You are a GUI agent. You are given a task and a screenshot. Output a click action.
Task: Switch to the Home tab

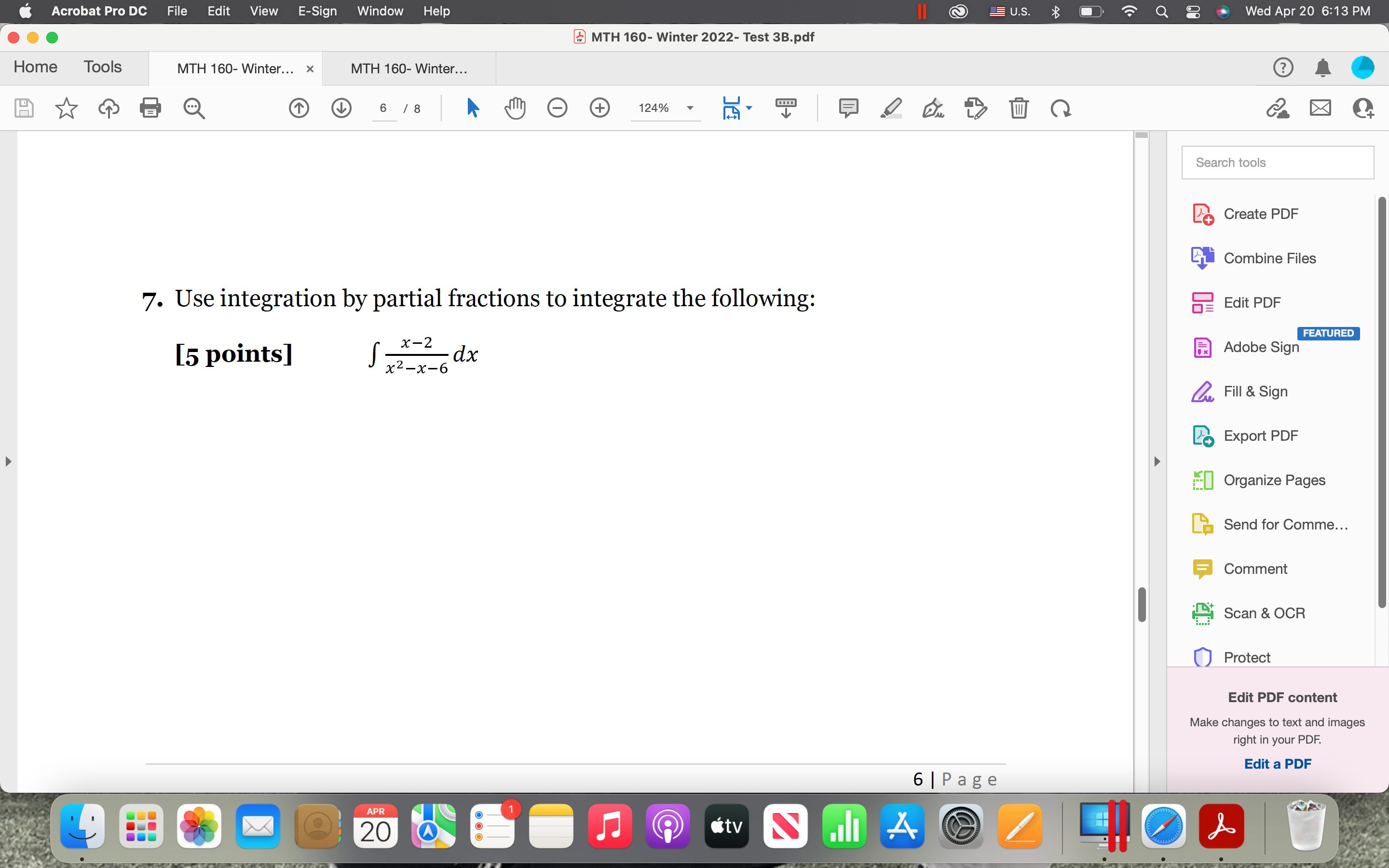point(34,67)
